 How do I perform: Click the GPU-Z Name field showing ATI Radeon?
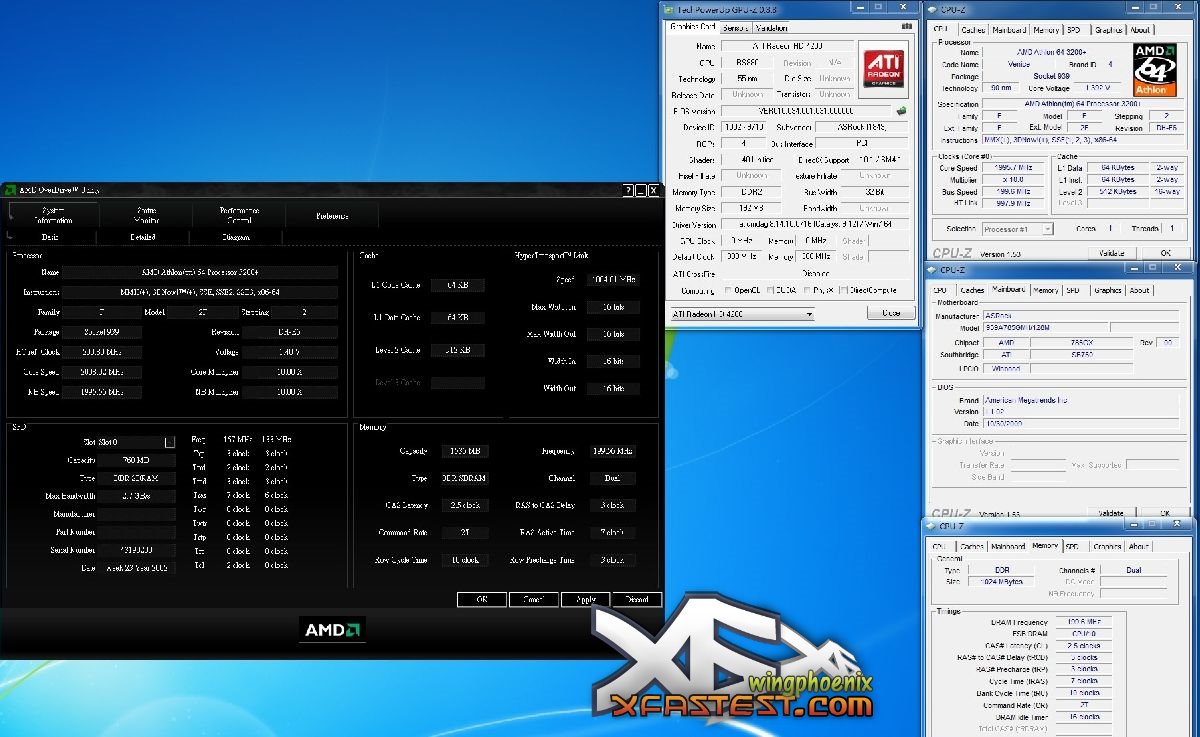pos(787,46)
